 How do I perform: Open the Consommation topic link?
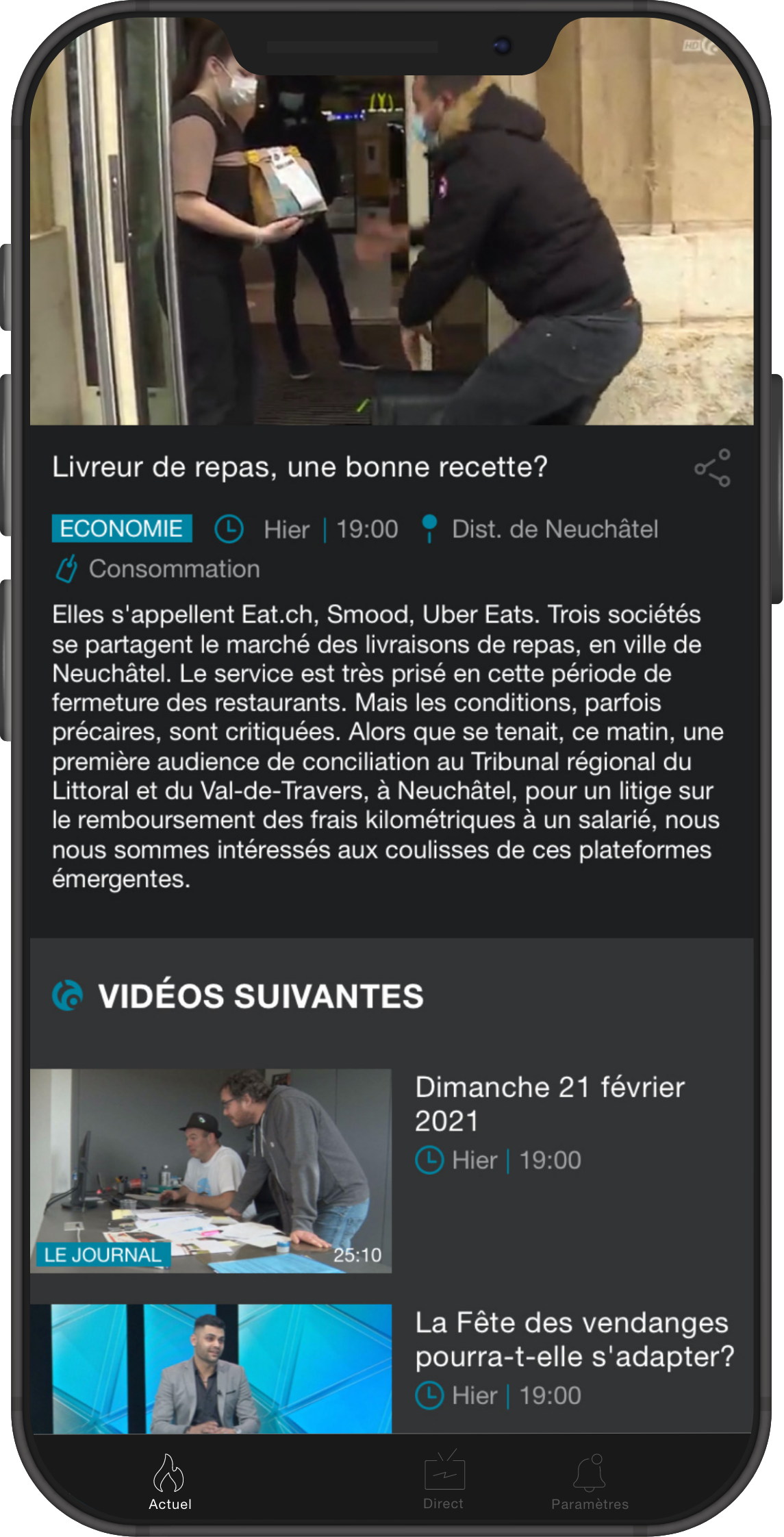(x=175, y=568)
